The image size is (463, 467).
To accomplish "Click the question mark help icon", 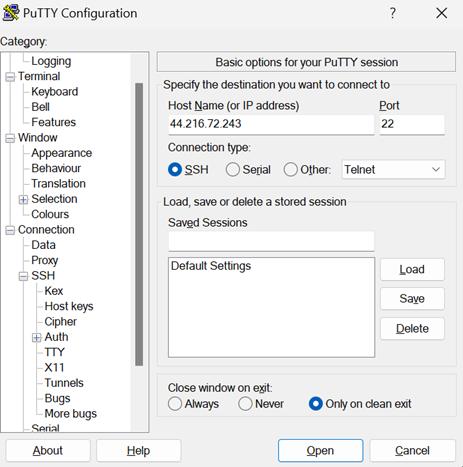I will tap(393, 13).
